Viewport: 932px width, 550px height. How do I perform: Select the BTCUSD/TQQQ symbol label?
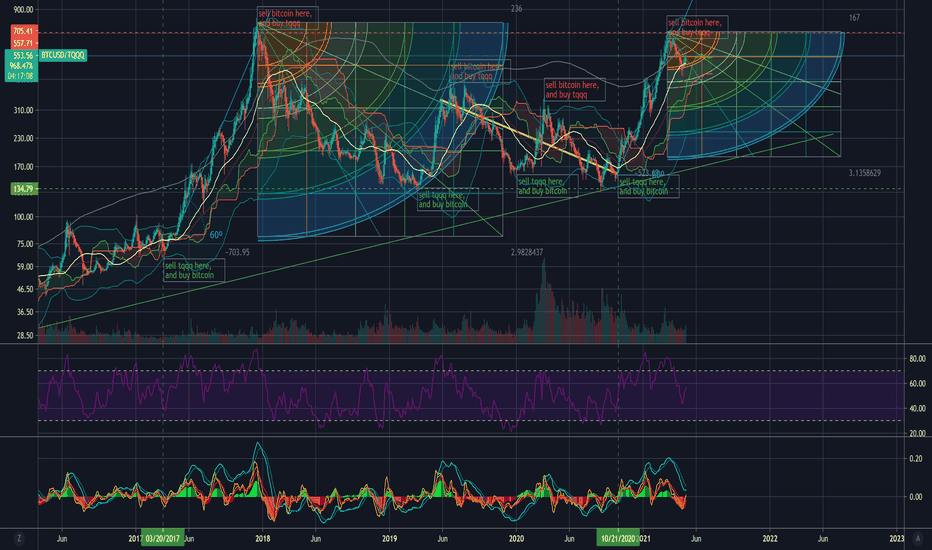pos(63,55)
